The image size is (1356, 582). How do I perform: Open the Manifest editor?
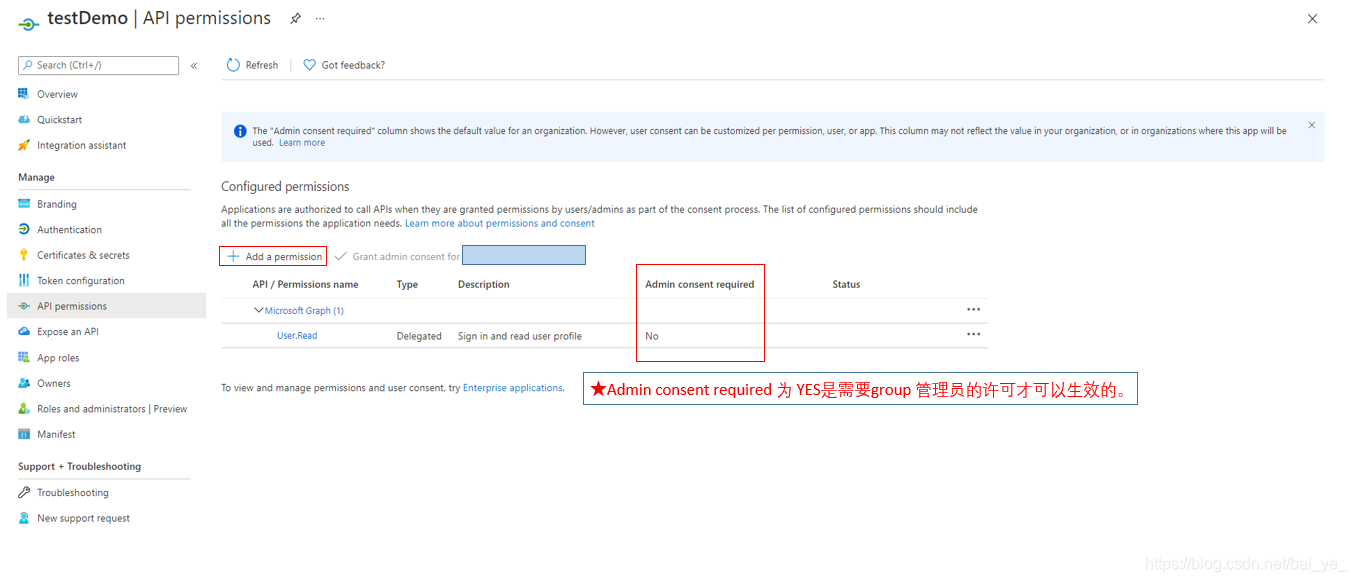pos(56,434)
